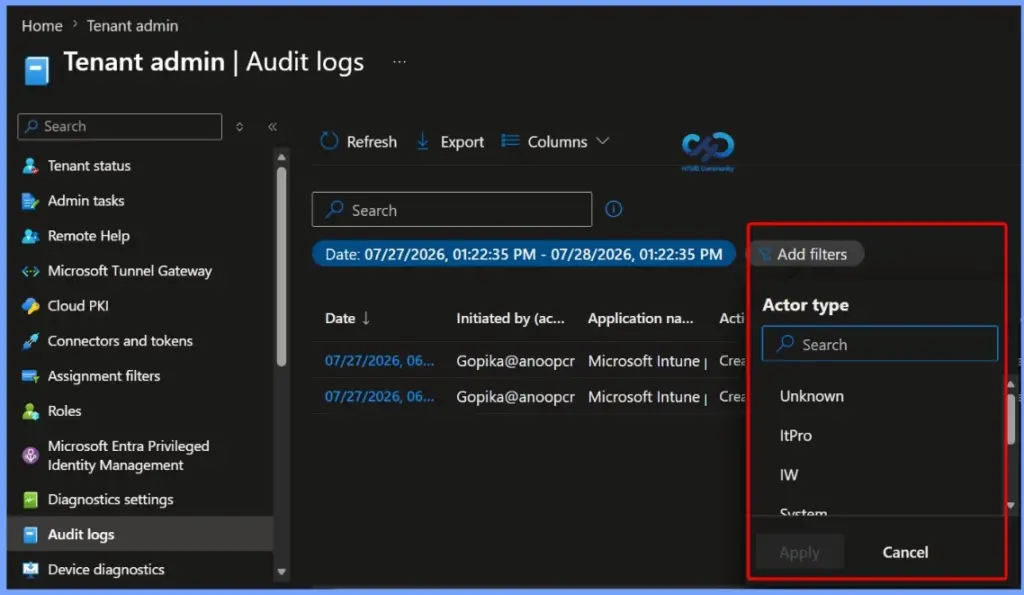Click the search info icon

613,209
